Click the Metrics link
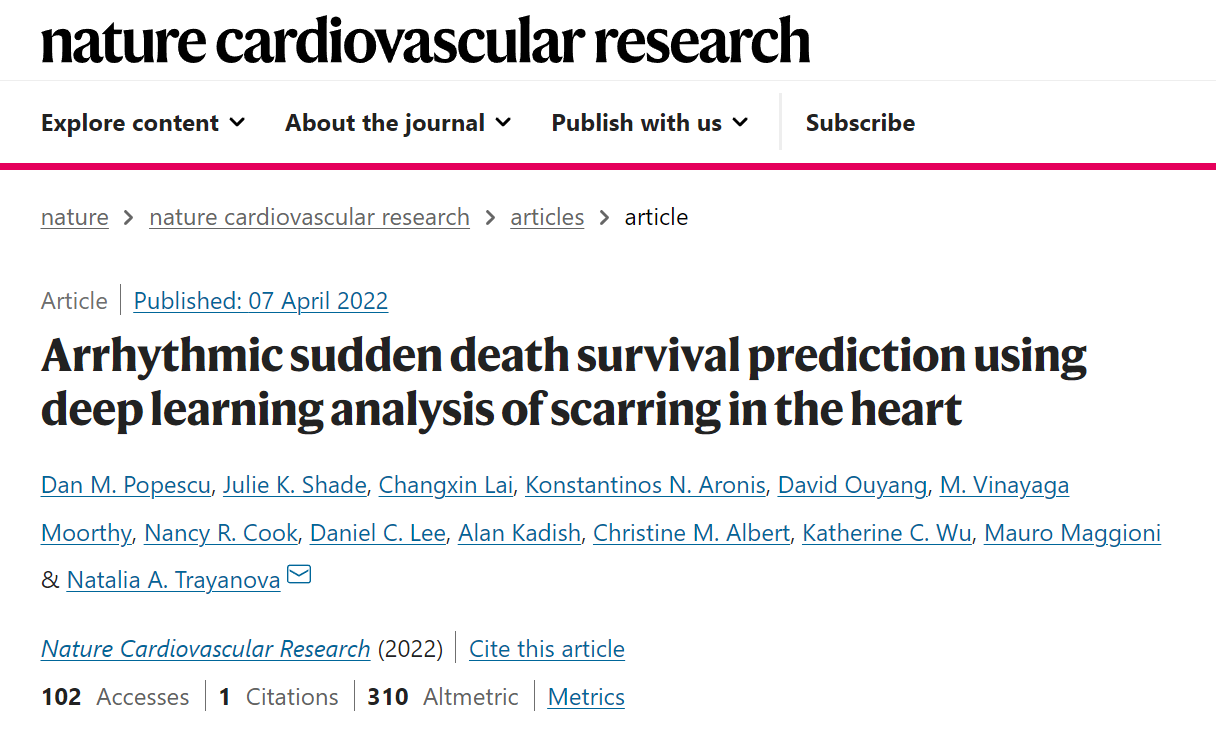This screenshot has width=1216, height=738. click(x=585, y=696)
